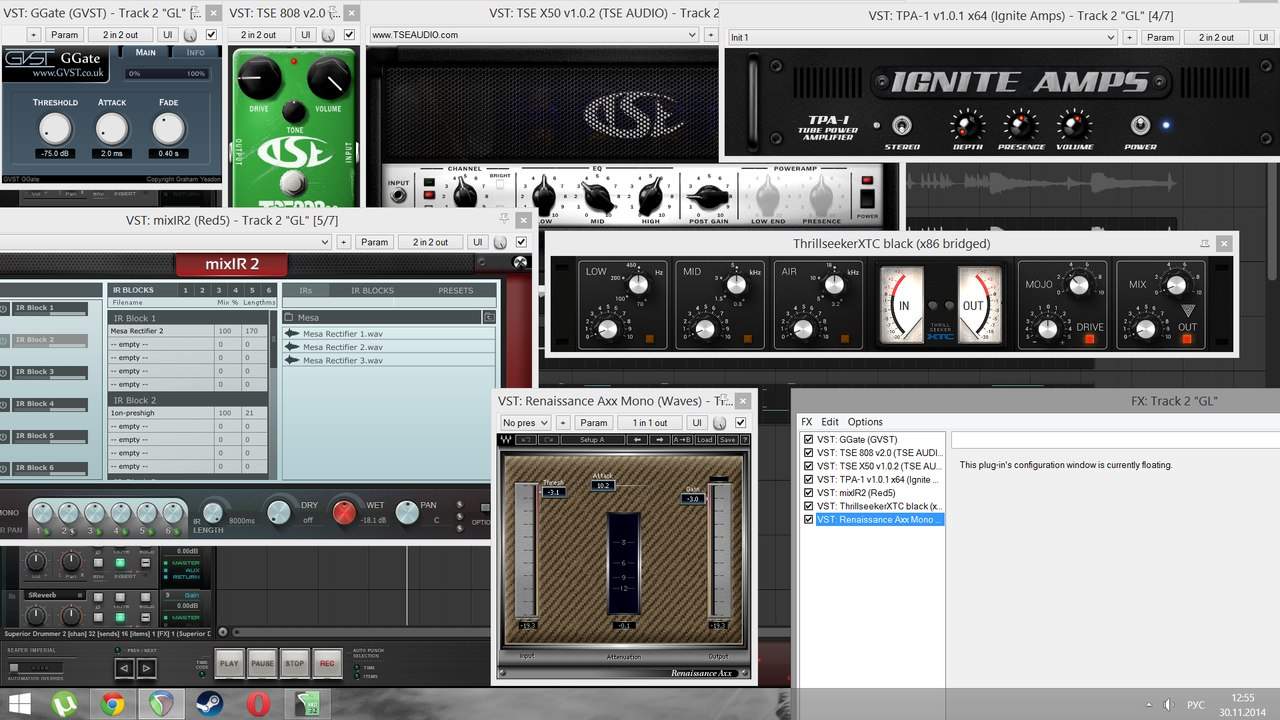Uncheck the mixIR2 entry in FX chain

(x=809, y=493)
